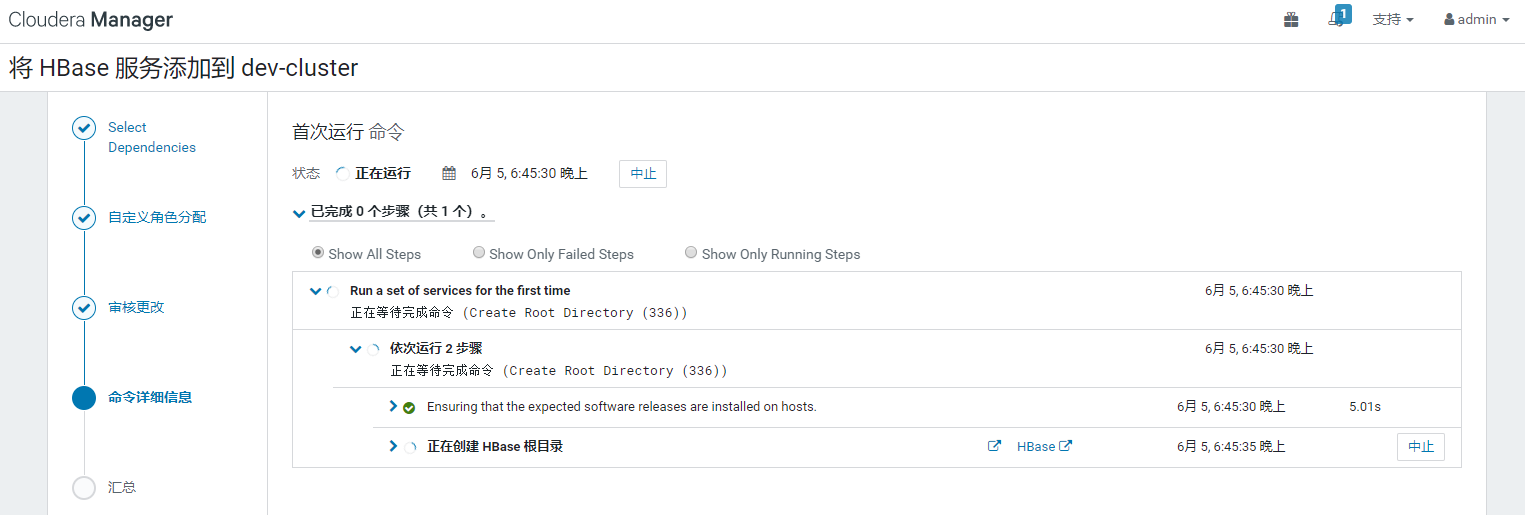The width and height of the screenshot is (1525, 515).
Task: Click the 5.01s duration value
Action: coord(1365,407)
